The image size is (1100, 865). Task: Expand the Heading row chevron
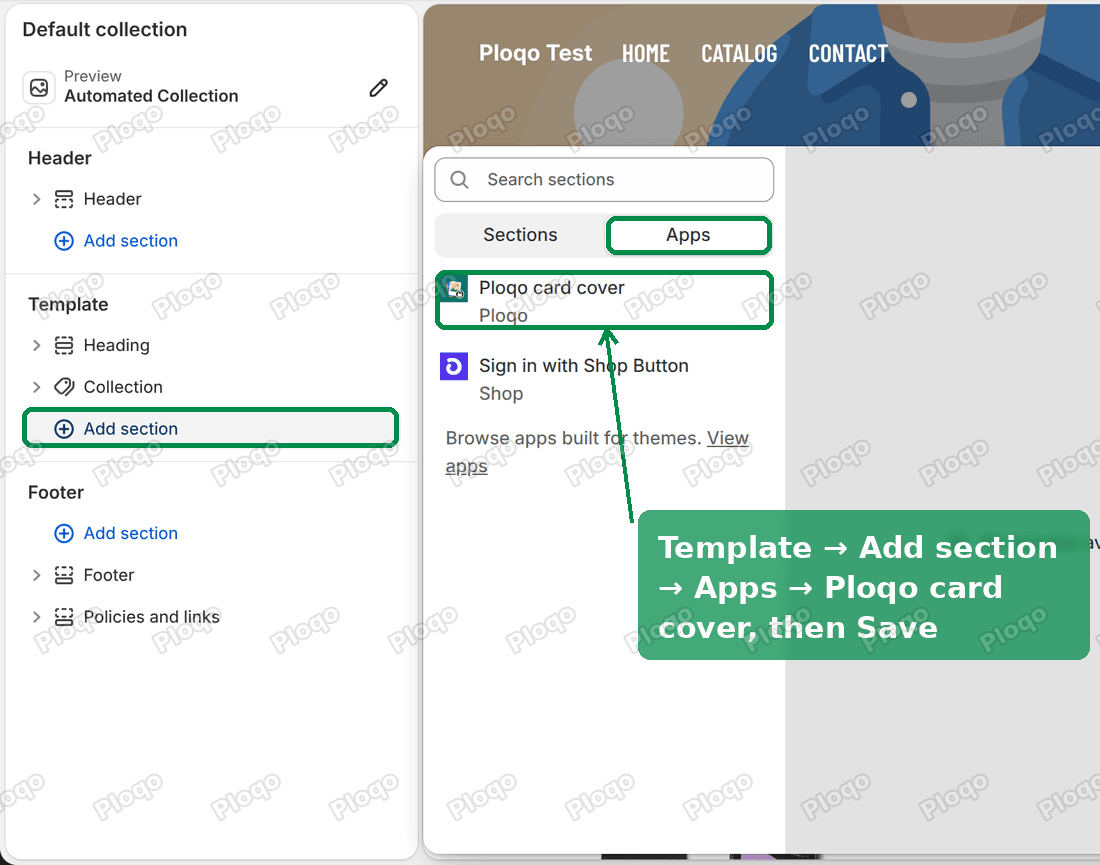(36, 345)
